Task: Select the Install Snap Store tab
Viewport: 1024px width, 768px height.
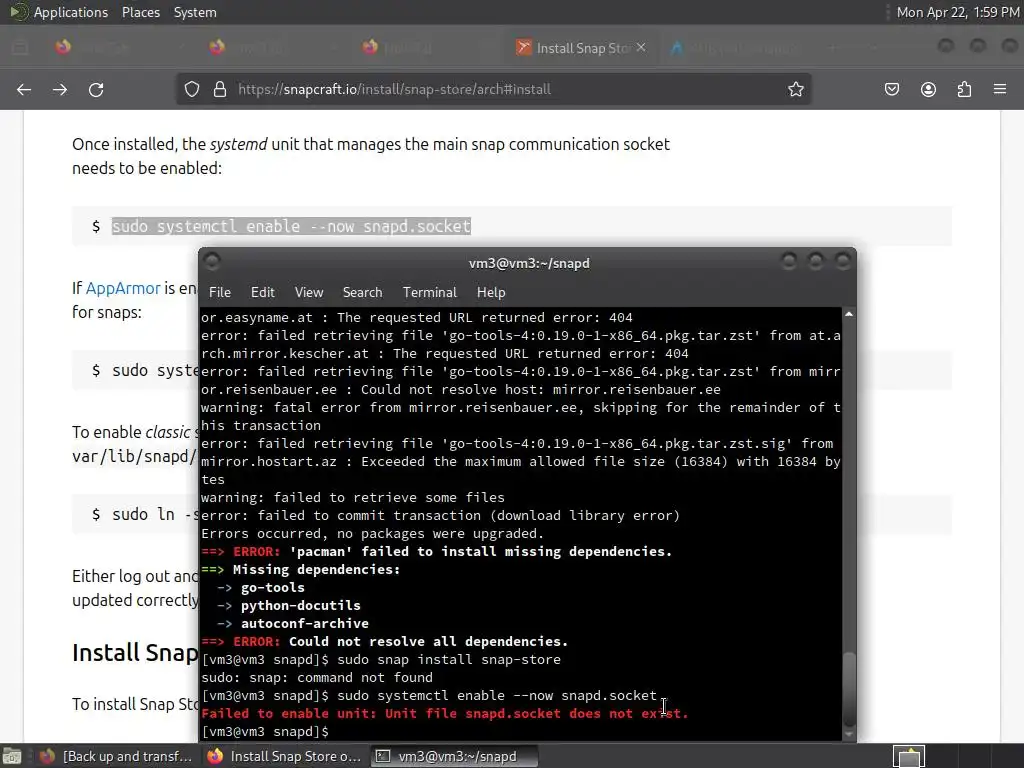Action: pyautogui.click(x=580, y=48)
